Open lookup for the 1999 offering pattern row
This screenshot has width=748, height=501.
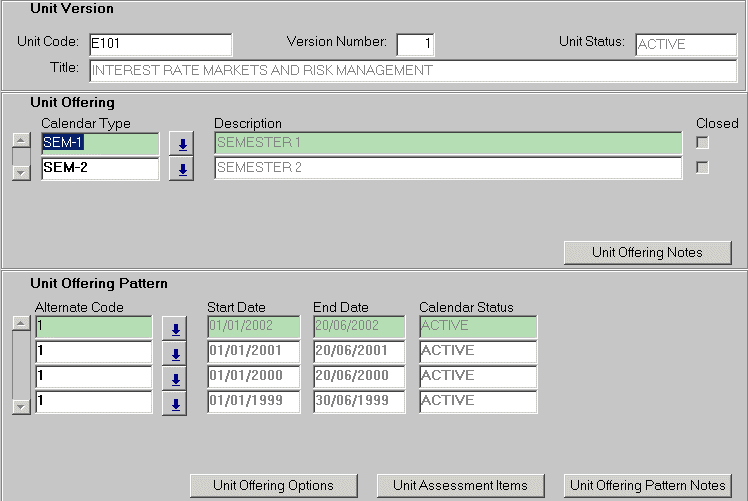175,404
